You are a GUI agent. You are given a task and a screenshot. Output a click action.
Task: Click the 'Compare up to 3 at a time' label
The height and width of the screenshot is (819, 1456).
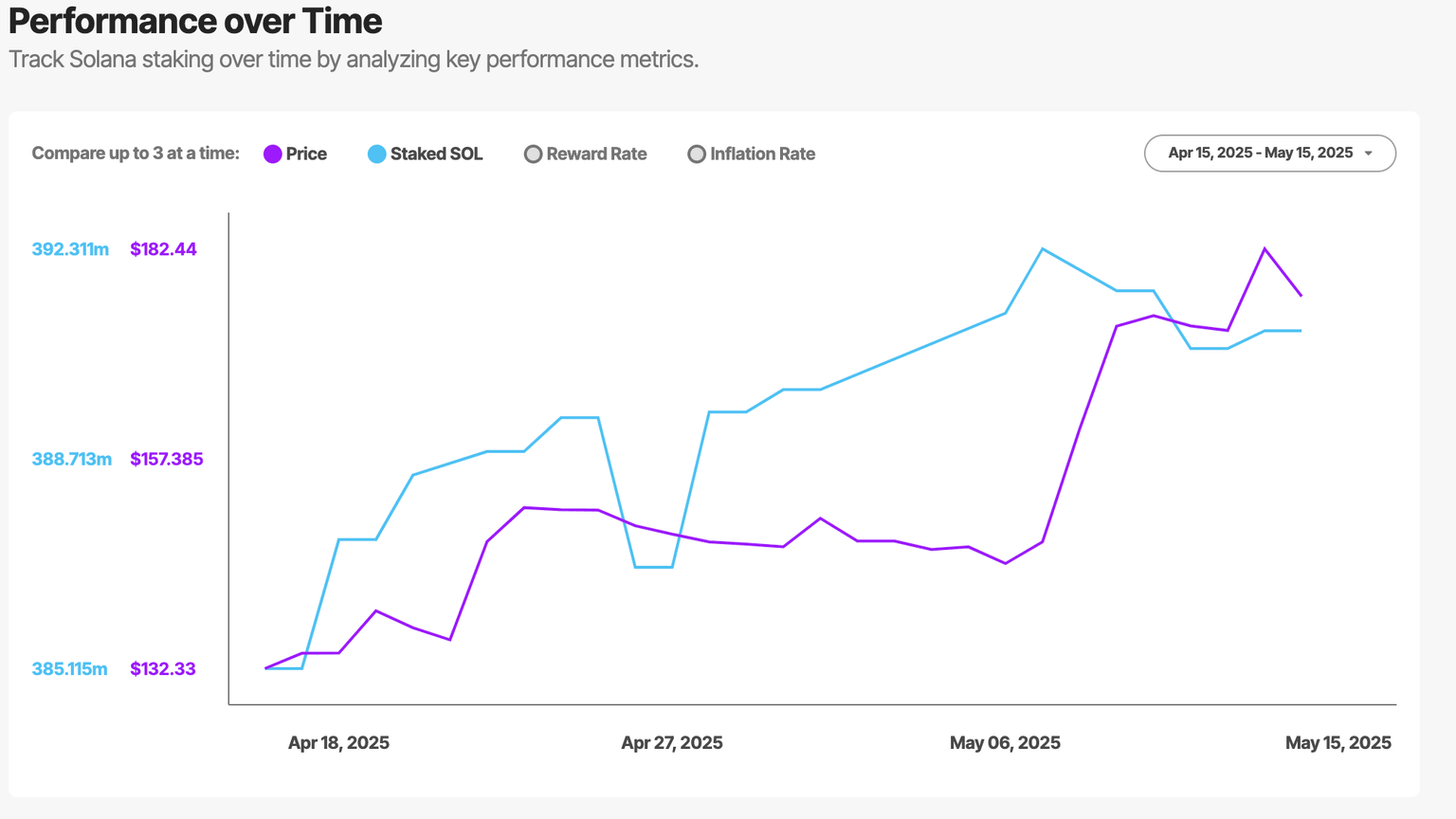pos(136,154)
